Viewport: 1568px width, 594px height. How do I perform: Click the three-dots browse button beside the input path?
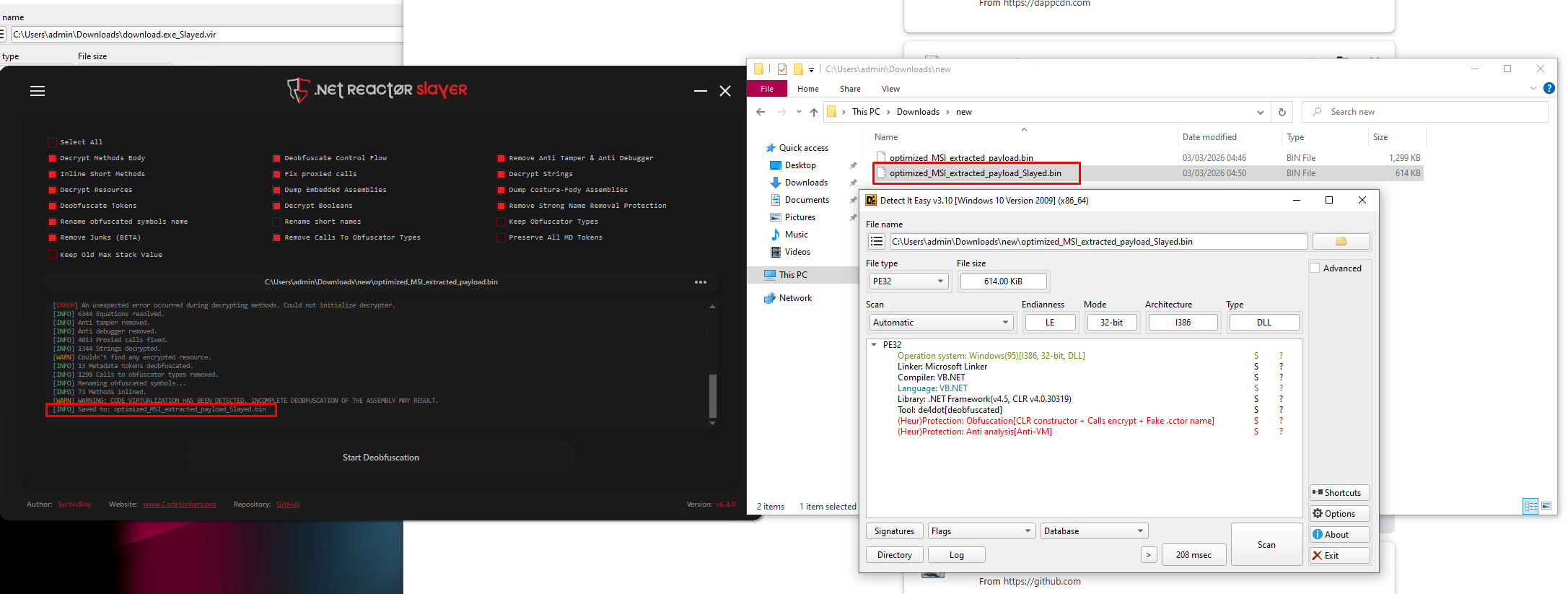tap(701, 282)
